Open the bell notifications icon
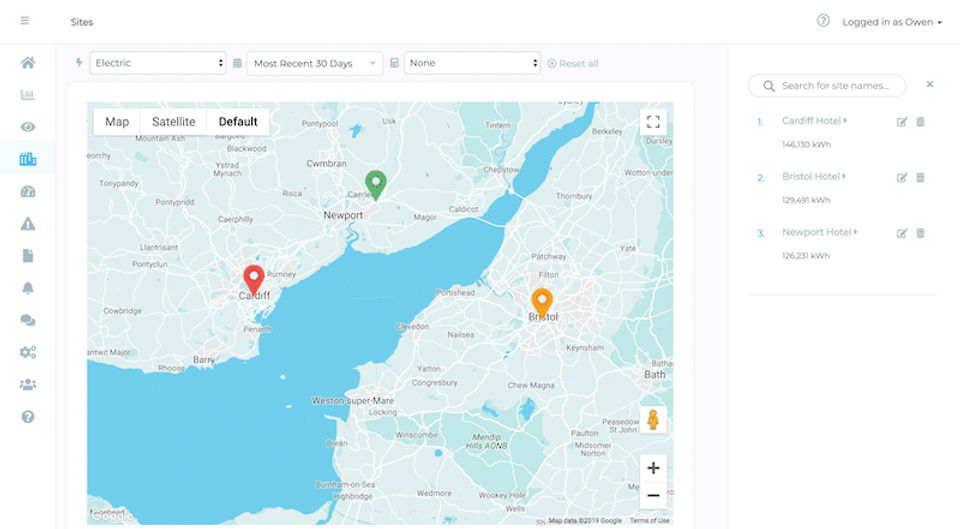Image resolution: width=960 pixels, height=529 pixels. coord(28,288)
